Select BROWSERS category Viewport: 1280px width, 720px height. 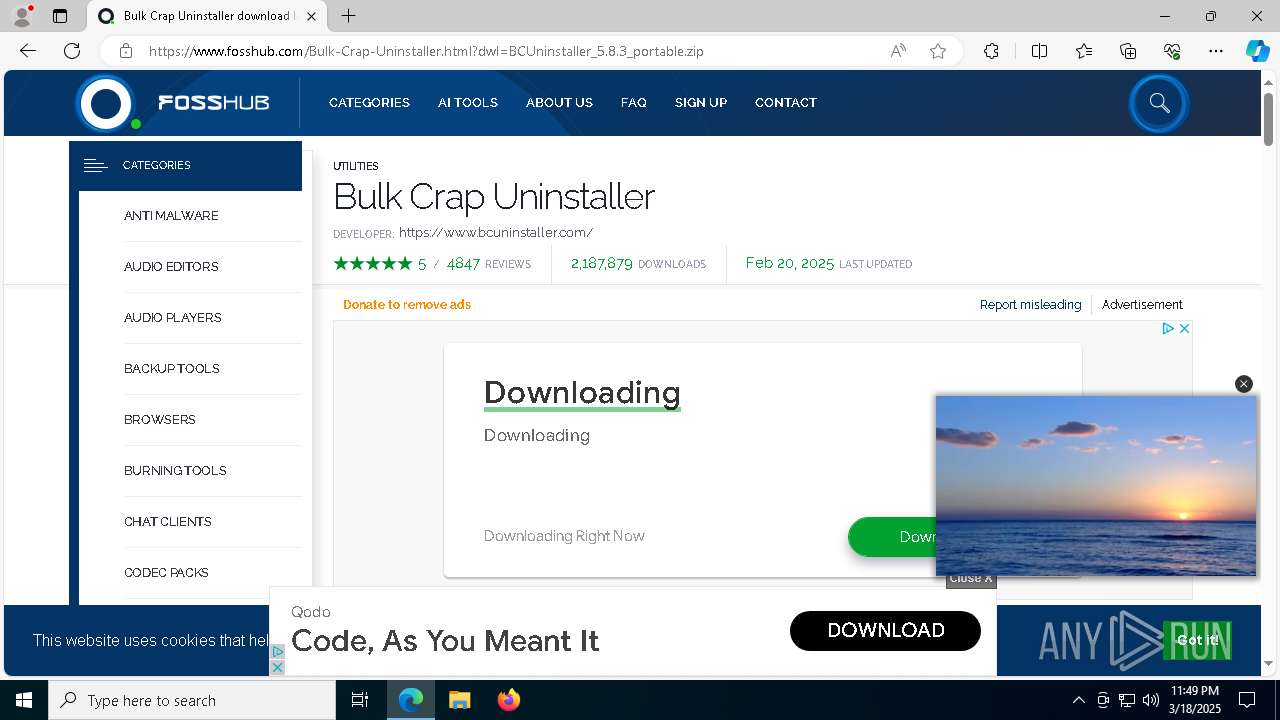click(160, 420)
